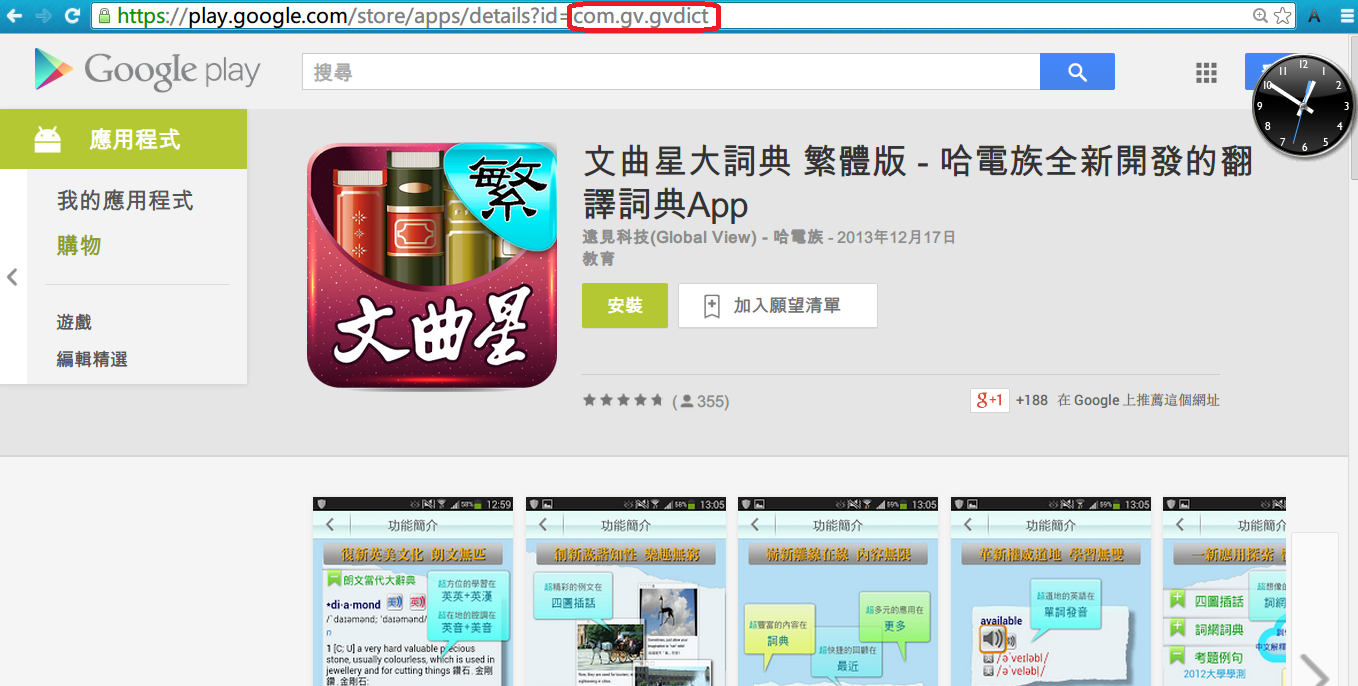Open the 應用程式 category header
Screen dimensions: 1358x686
coord(123,139)
